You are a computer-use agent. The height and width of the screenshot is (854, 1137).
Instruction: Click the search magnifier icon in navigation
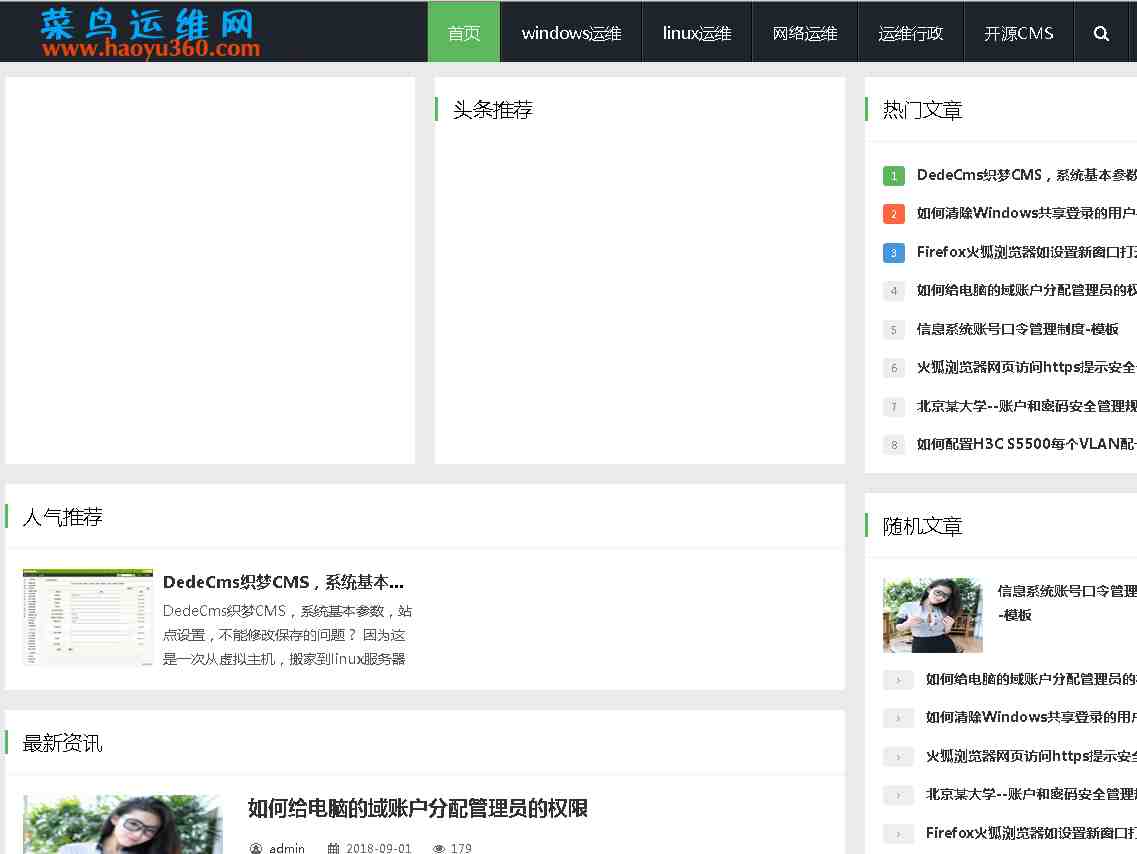[x=1101, y=33]
